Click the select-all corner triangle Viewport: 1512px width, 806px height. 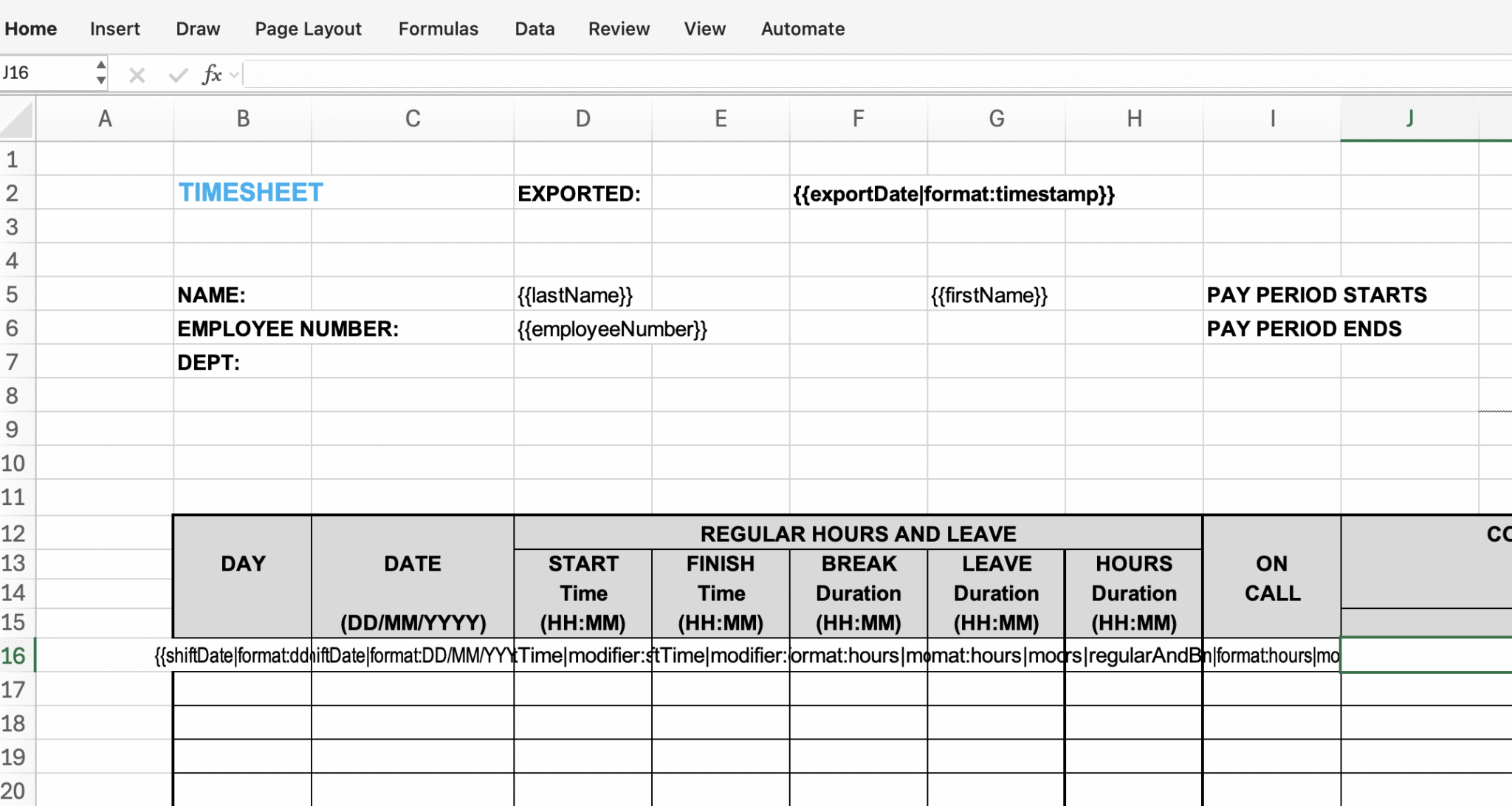tap(17, 120)
